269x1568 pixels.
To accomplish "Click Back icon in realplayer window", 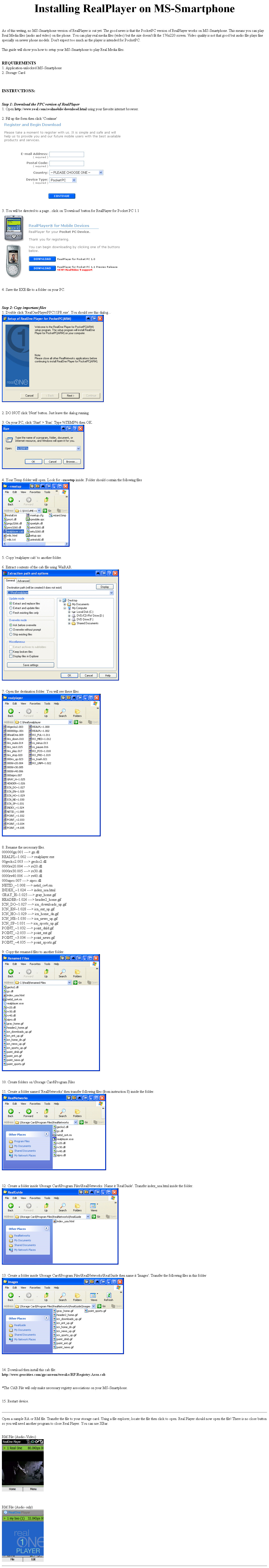I will pyautogui.click(x=10, y=711).
